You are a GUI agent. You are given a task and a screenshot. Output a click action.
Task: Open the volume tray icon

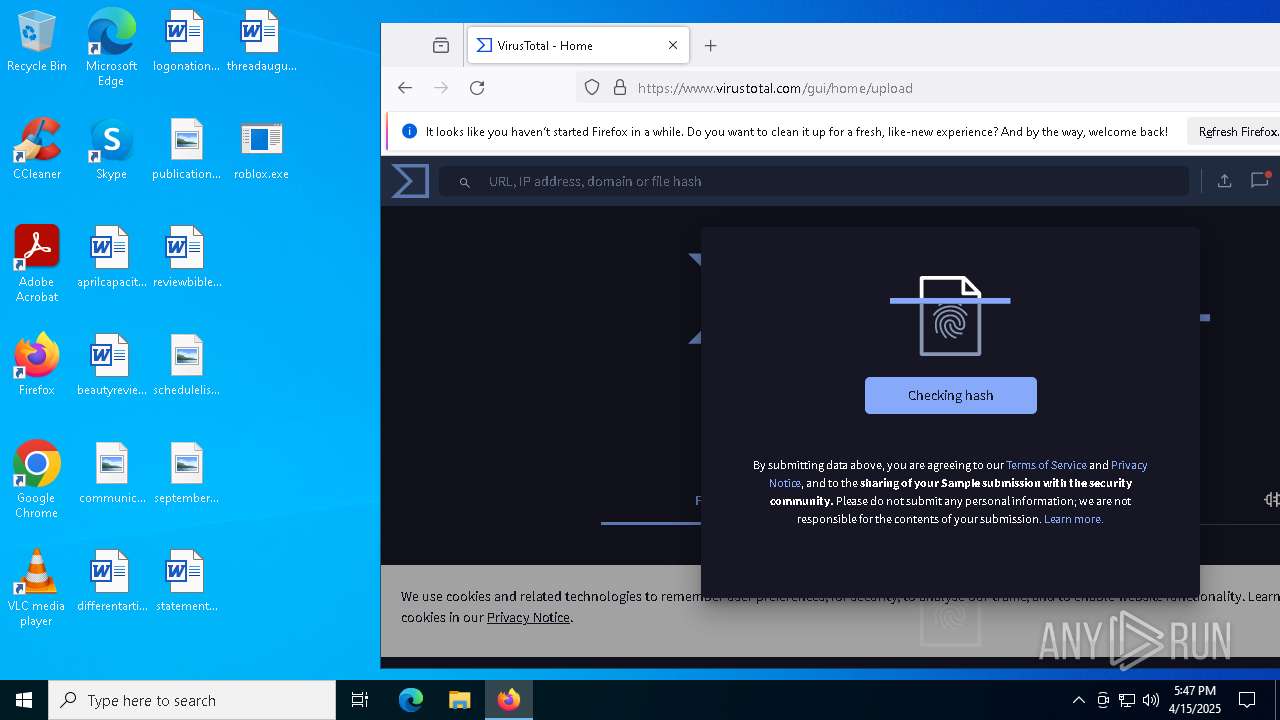[x=1151, y=700]
